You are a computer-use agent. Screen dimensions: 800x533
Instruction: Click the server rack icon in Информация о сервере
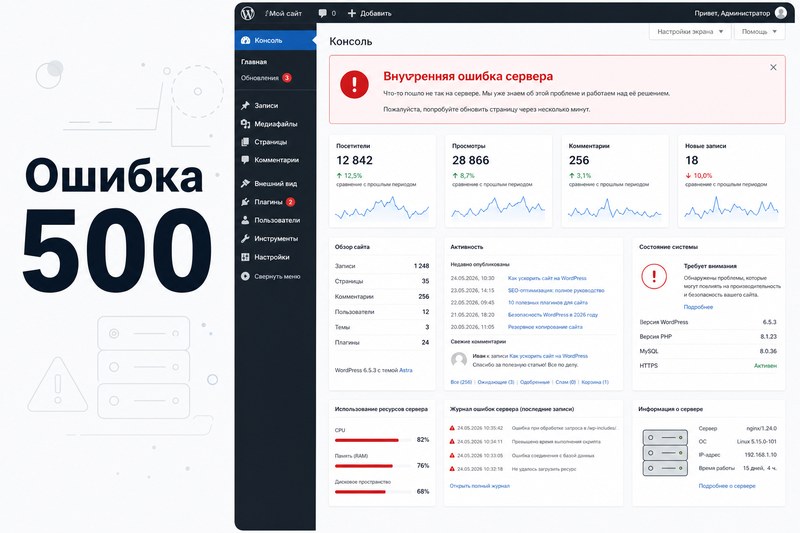(x=665, y=452)
